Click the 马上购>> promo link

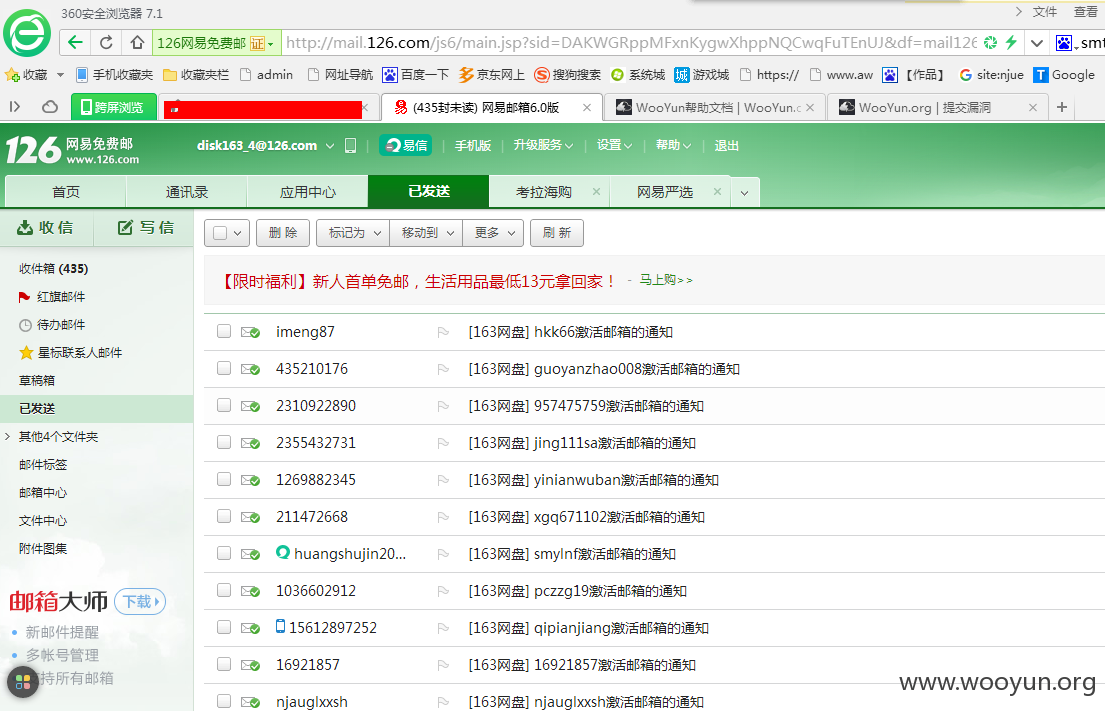pos(666,280)
